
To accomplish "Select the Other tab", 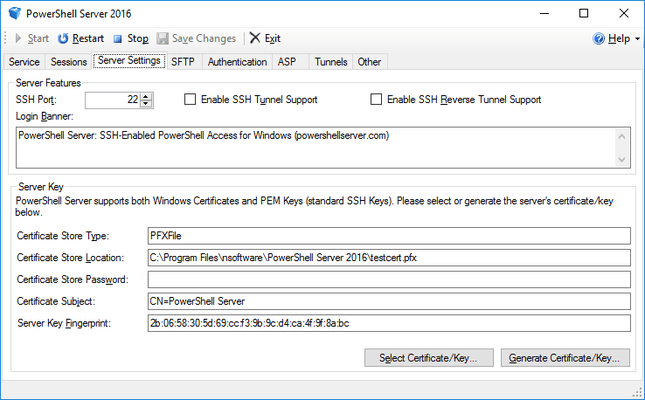I will 369,62.
